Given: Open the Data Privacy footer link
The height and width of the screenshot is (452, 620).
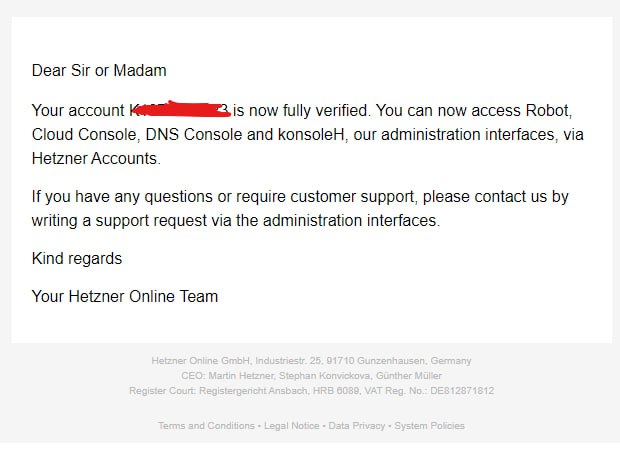Looking at the screenshot, I should coord(357,426).
